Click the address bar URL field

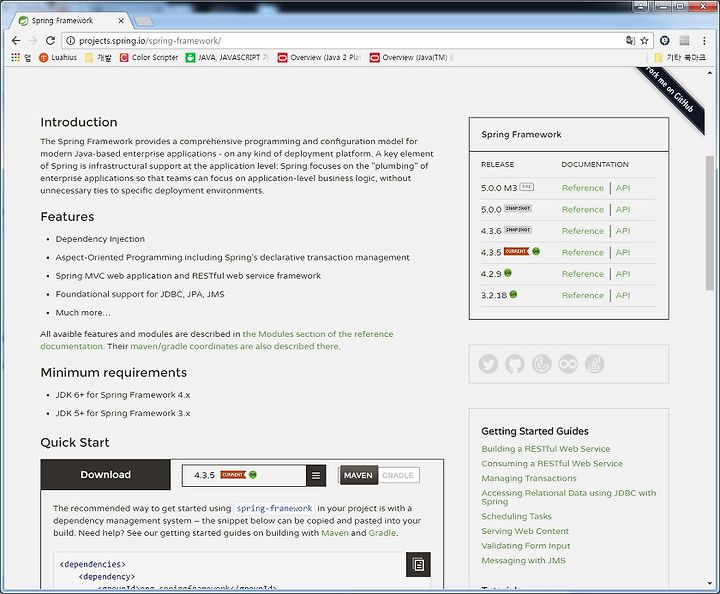(x=349, y=40)
